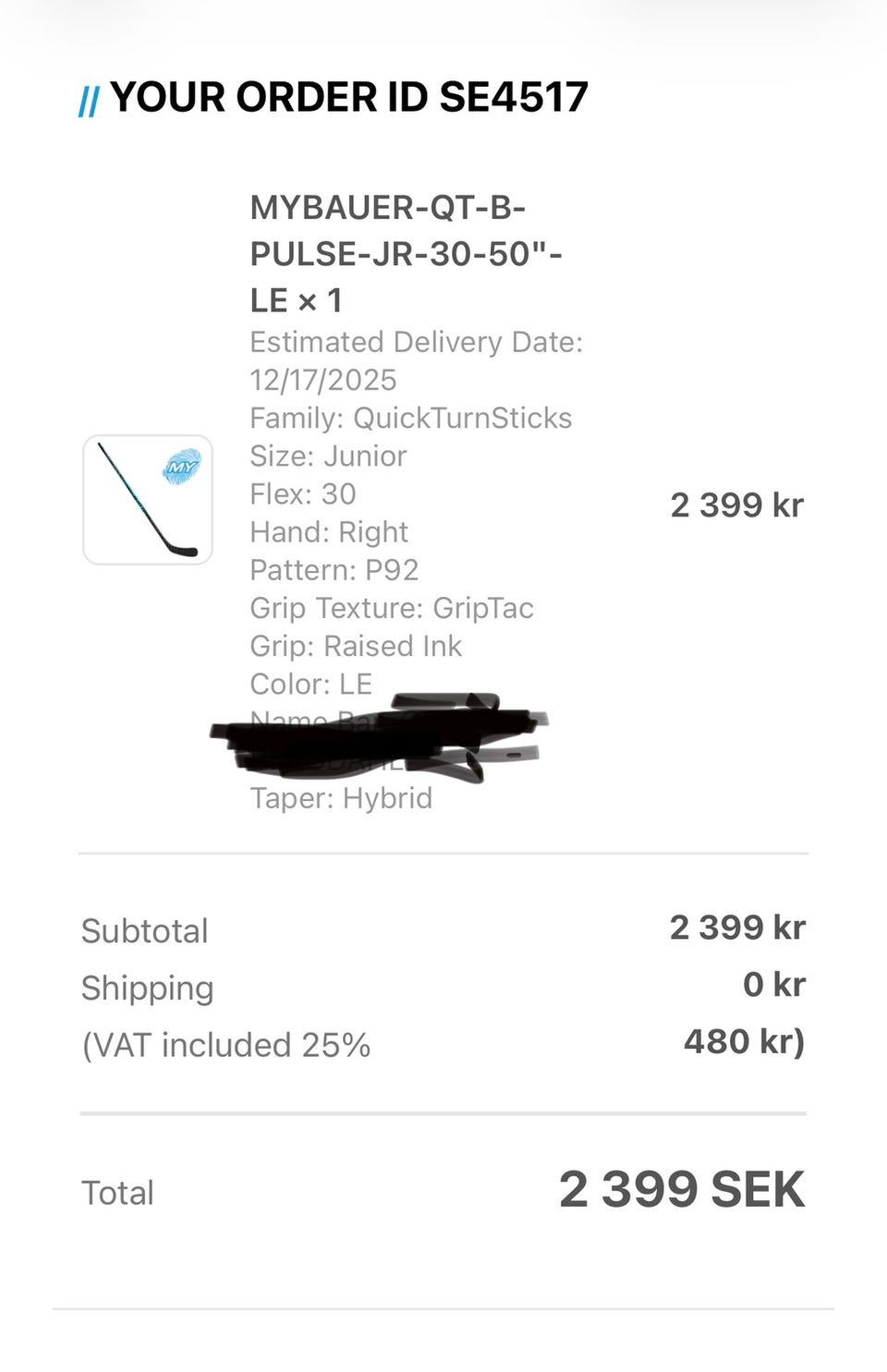Click the Flex: 30 specification
This screenshot has height=1372, width=887.
(x=302, y=493)
